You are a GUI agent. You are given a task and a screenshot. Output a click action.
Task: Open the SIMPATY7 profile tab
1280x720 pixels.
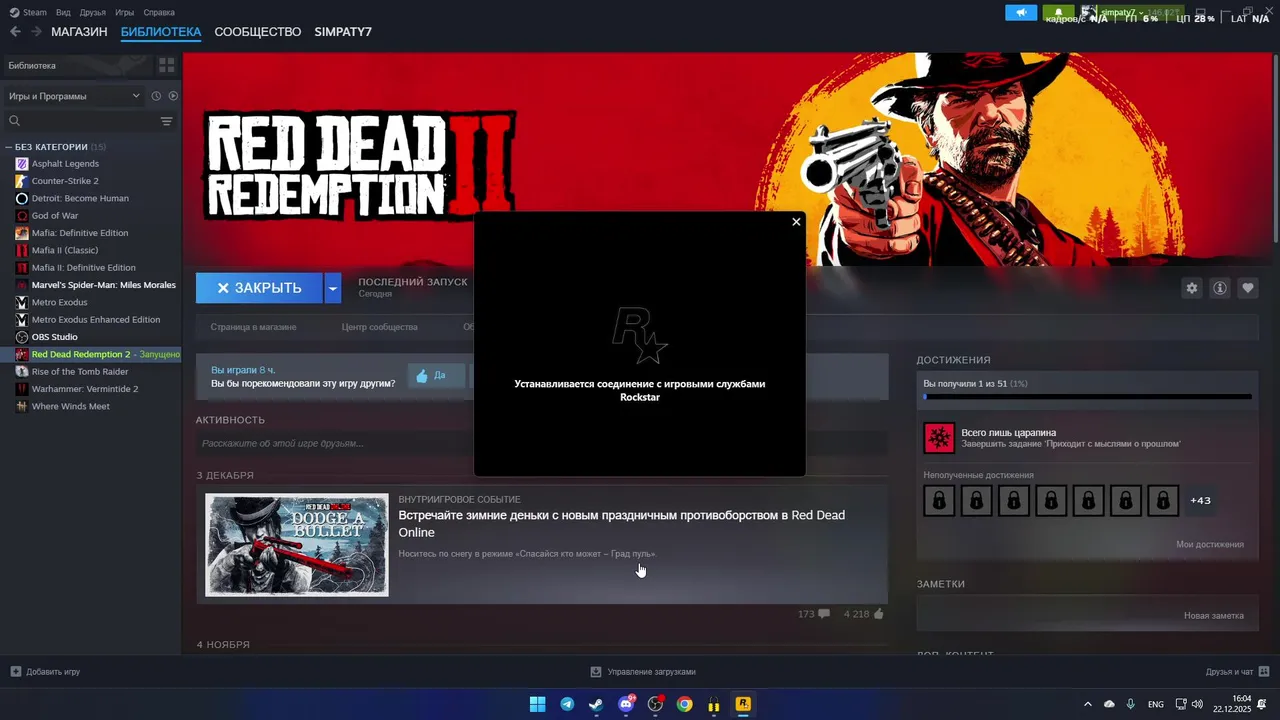[x=343, y=32]
